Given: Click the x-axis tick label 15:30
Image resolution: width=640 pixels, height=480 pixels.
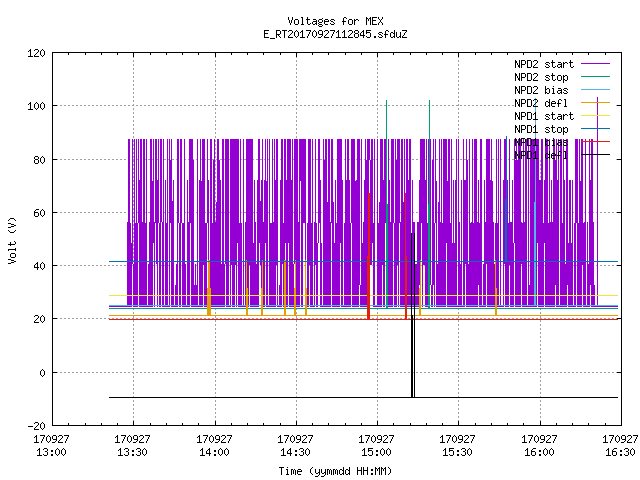Looking at the screenshot, I should tap(458, 452).
